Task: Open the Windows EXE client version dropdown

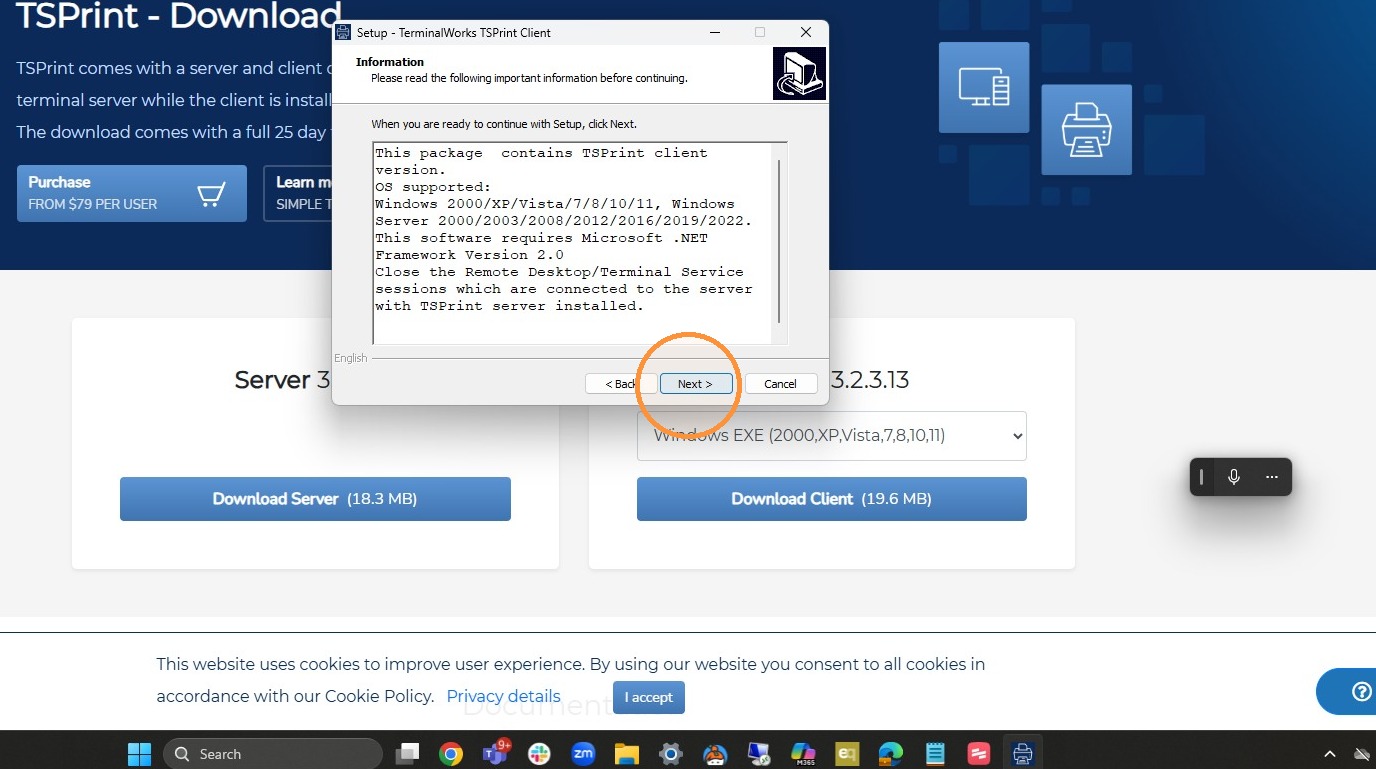Action: click(832, 436)
